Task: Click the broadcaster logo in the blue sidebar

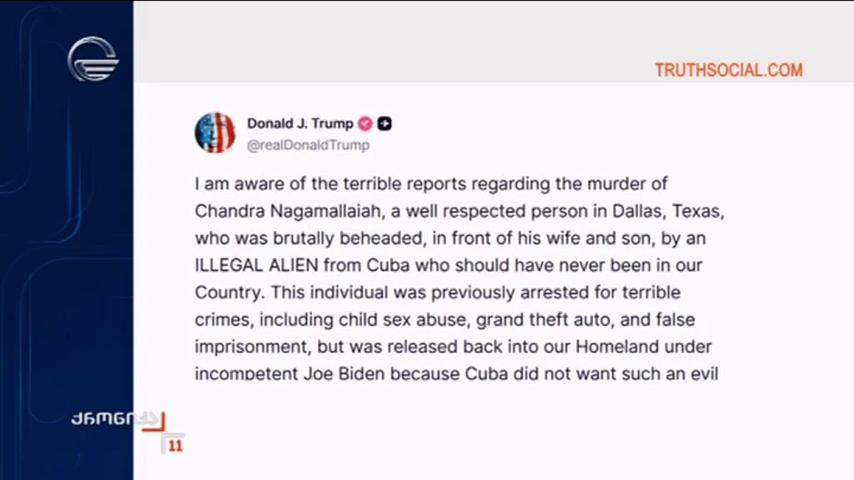Action: click(93, 59)
